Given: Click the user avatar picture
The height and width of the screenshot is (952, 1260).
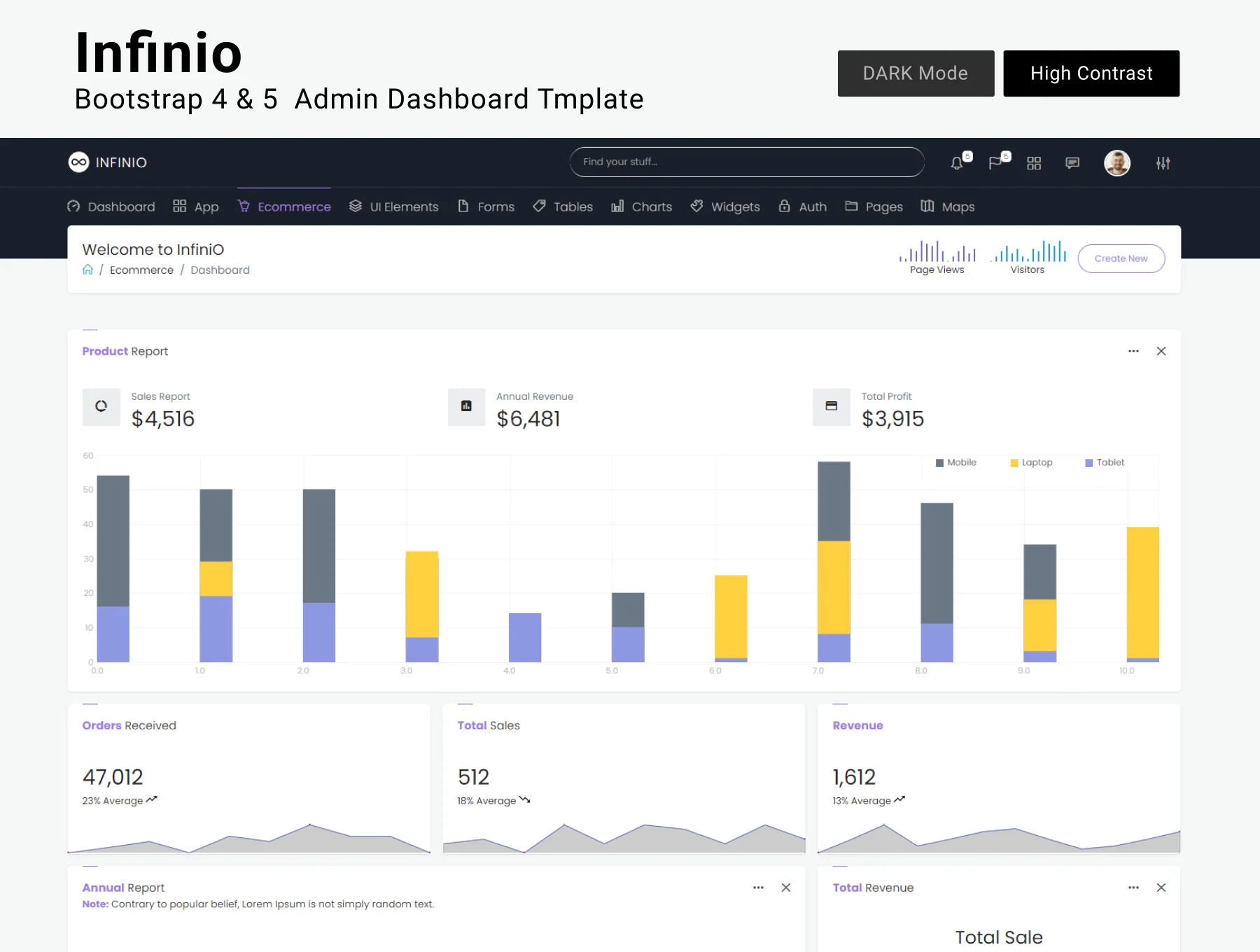Looking at the screenshot, I should click(1117, 163).
